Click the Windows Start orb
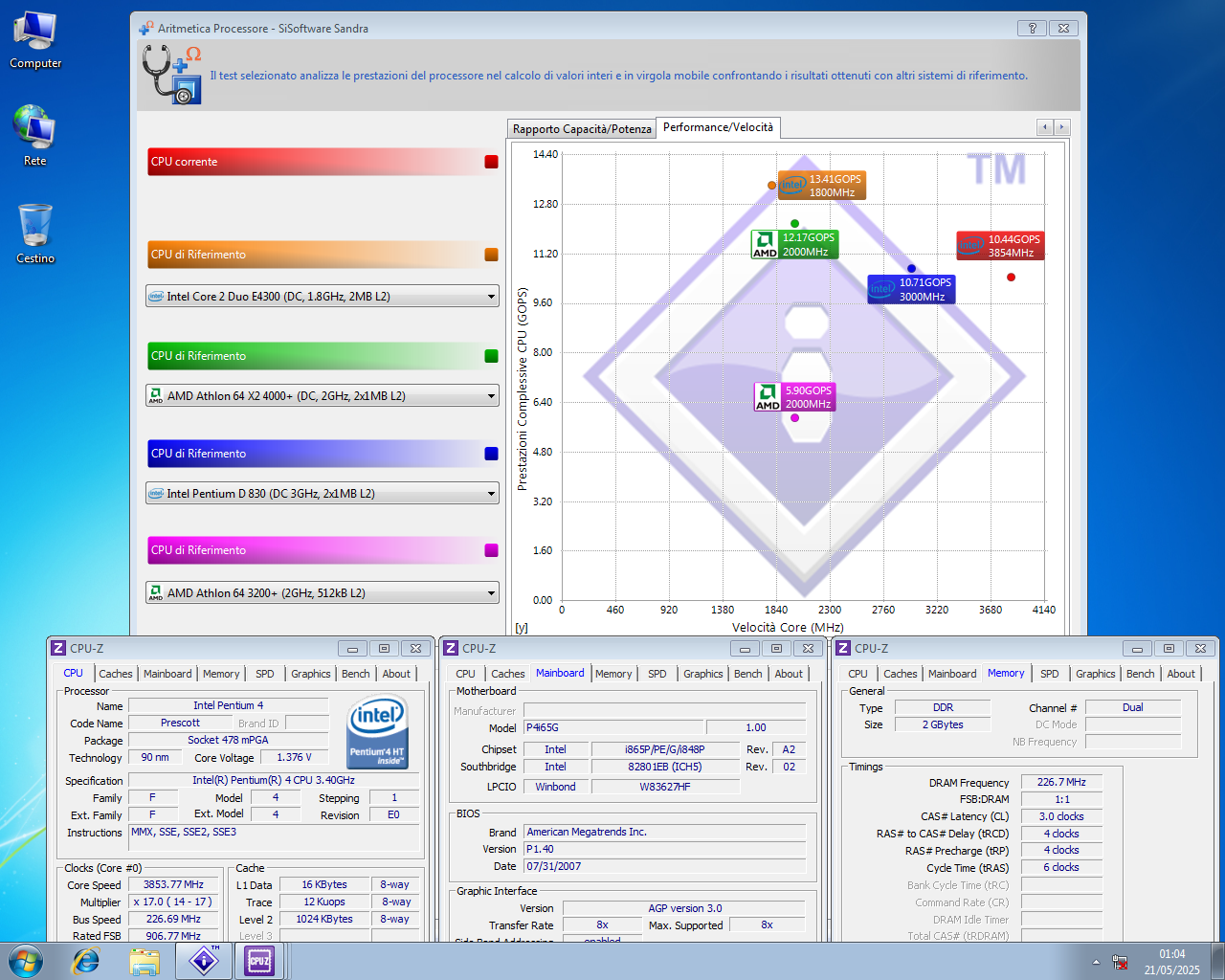This screenshot has height=980, width=1225. click(x=25, y=961)
